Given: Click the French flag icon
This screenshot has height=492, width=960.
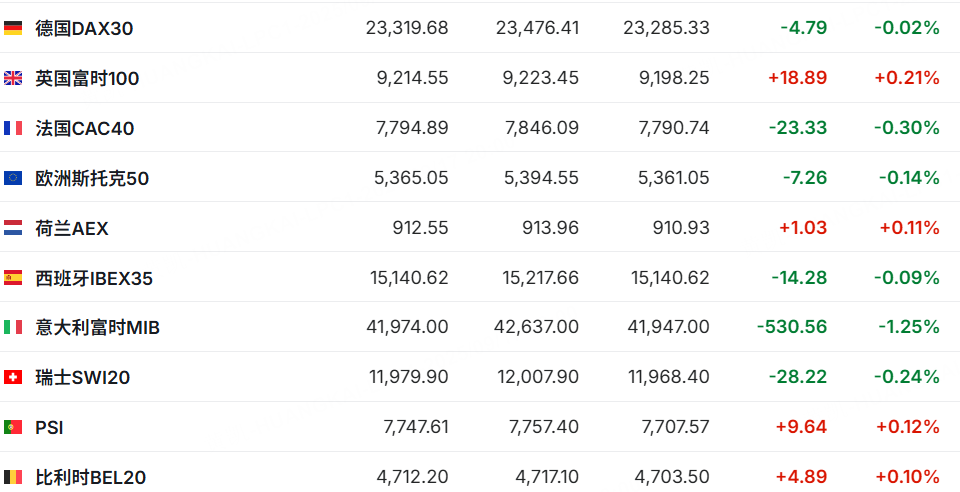Looking at the screenshot, I should click(x=13, y=128).
